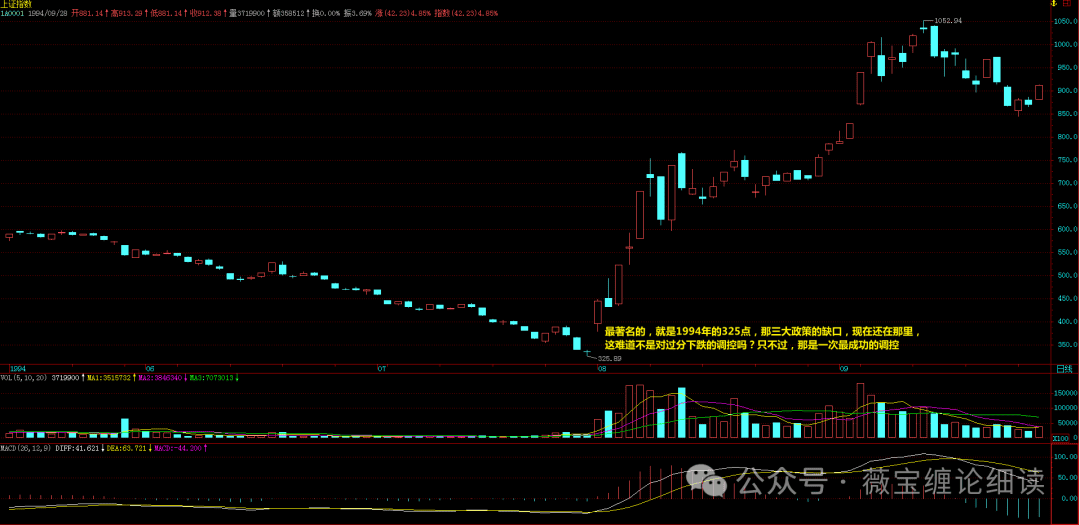Image resolution: width=1080 pixels, height=525 pixels.
Task: Click the volume value 量3719900
Action: click(x=247, y=13)
